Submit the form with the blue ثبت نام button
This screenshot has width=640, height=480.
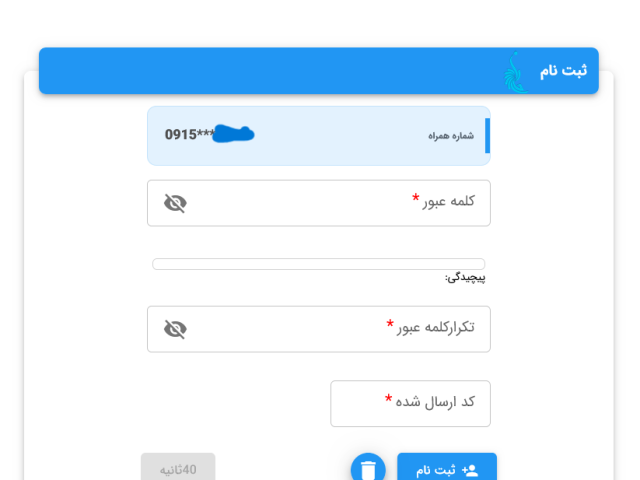pos(446,469)
